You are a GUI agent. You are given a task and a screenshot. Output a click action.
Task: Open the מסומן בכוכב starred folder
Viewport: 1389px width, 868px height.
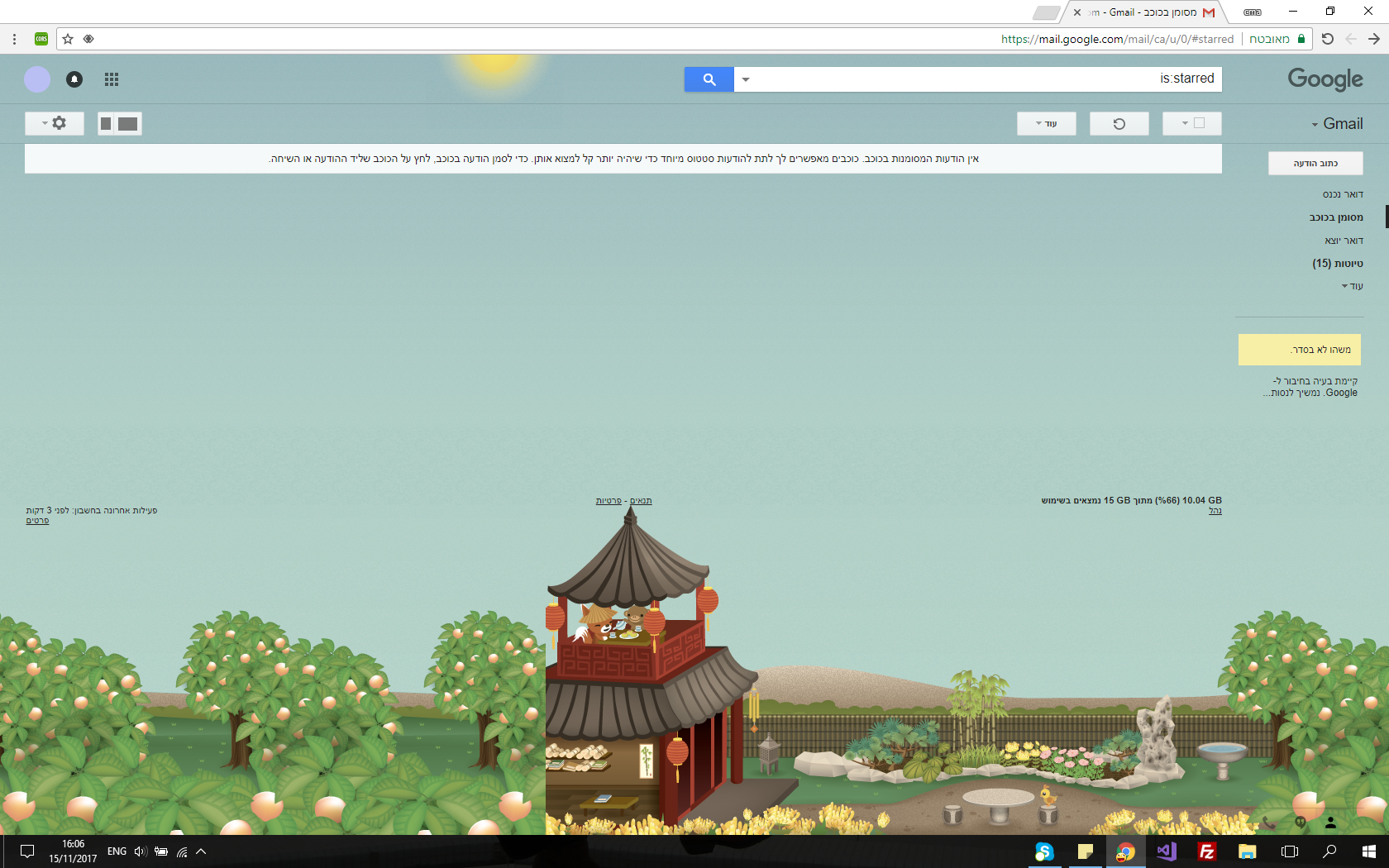pos(1336,217)
